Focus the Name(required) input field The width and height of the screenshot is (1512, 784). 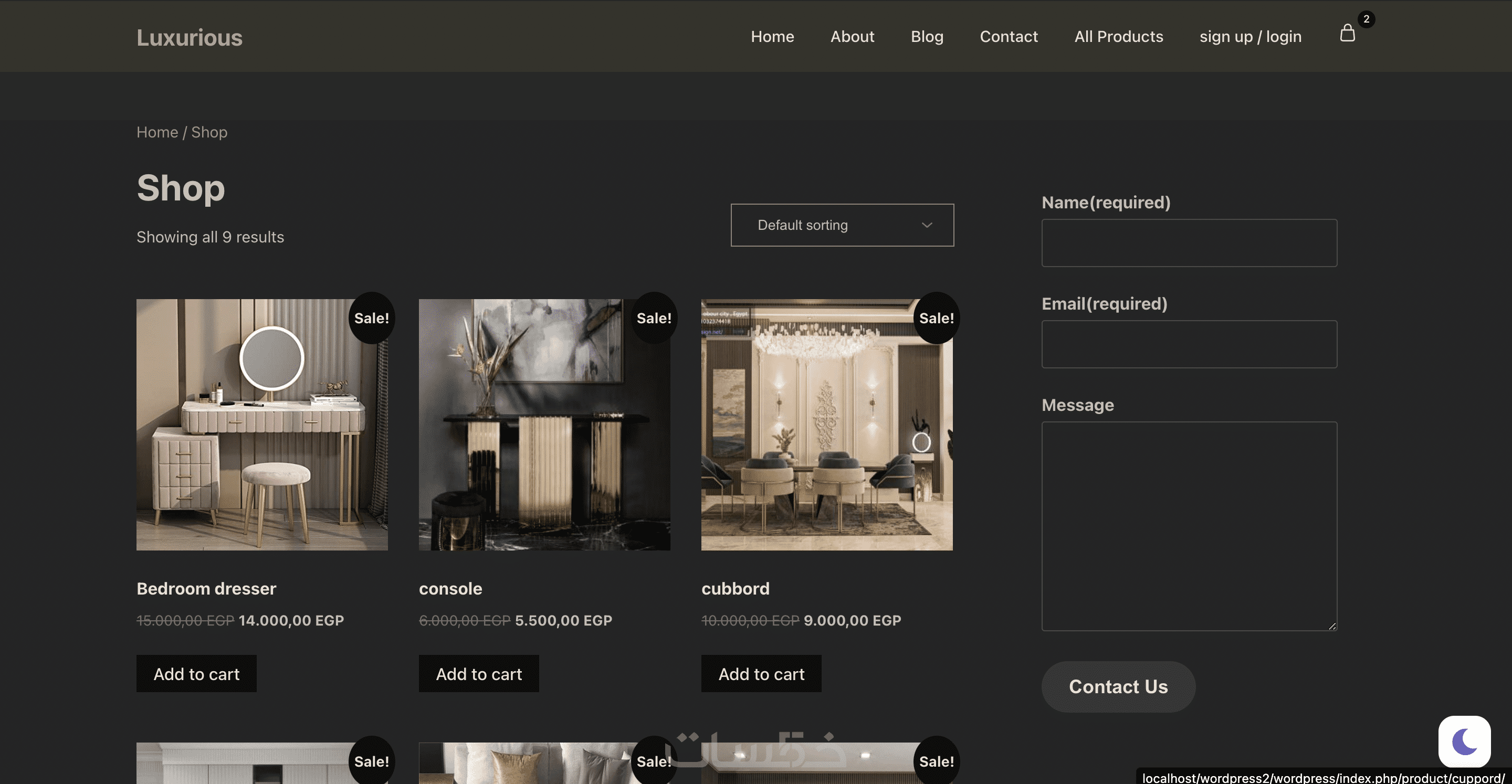[x=1189, y=243]
